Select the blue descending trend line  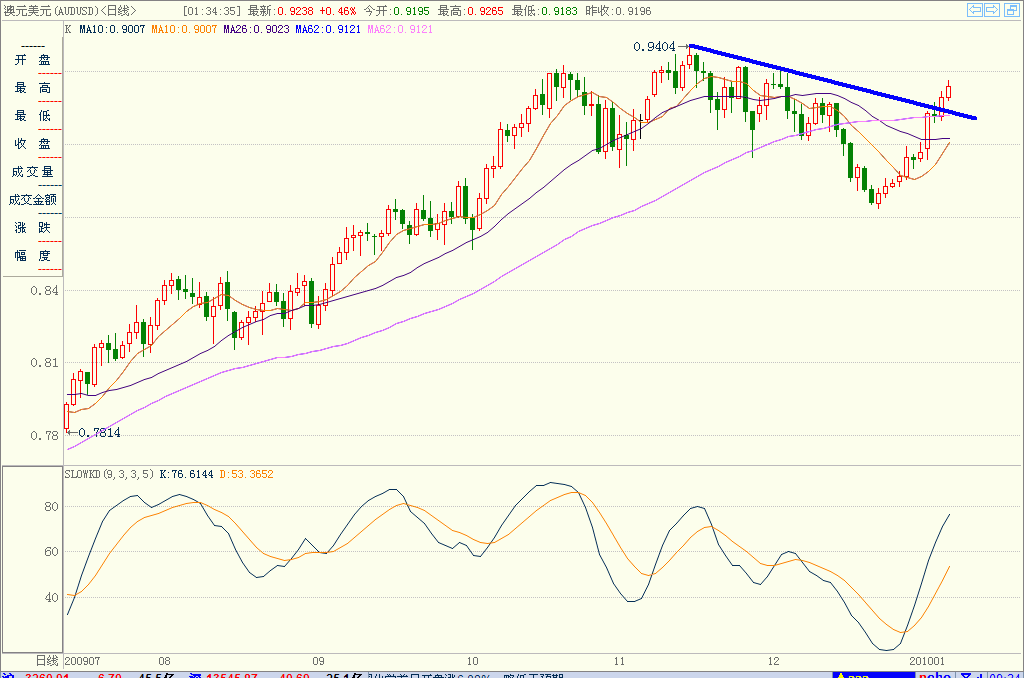[x=833, y=82]
